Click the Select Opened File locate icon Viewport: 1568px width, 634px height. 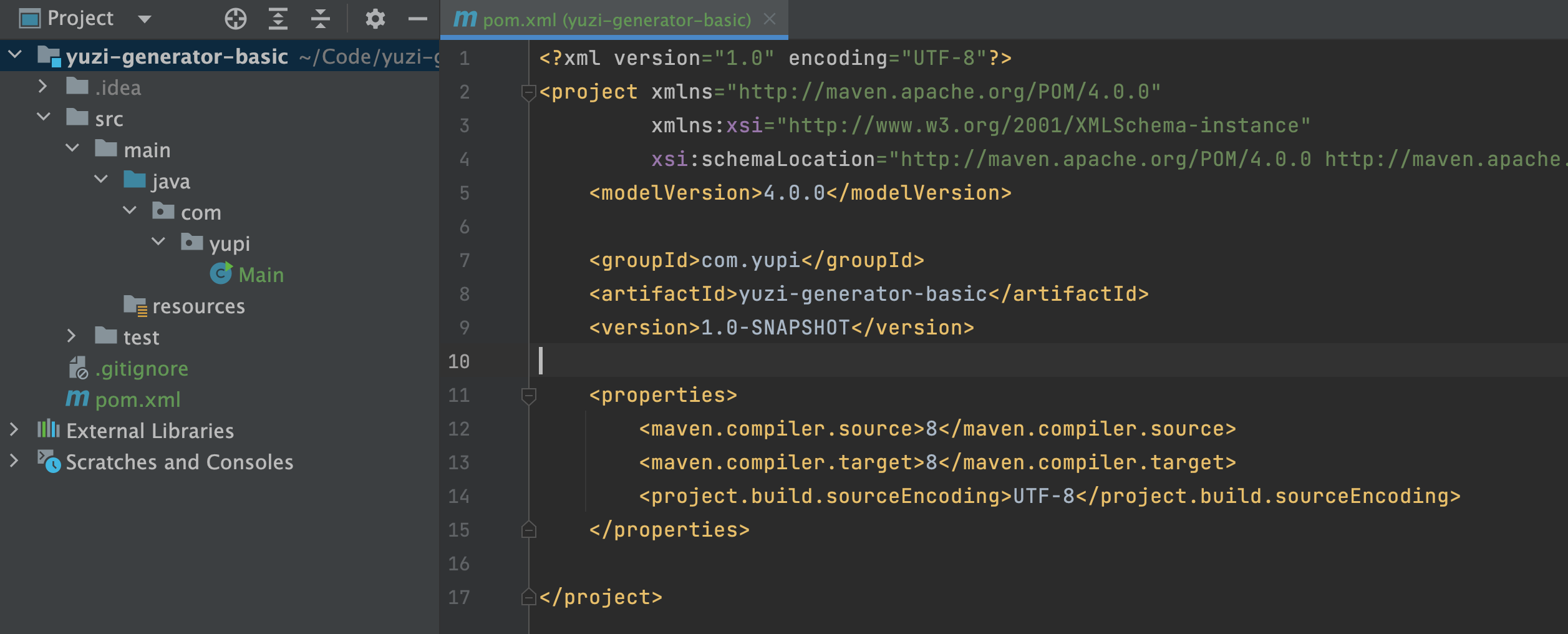(x=236, y=19)
